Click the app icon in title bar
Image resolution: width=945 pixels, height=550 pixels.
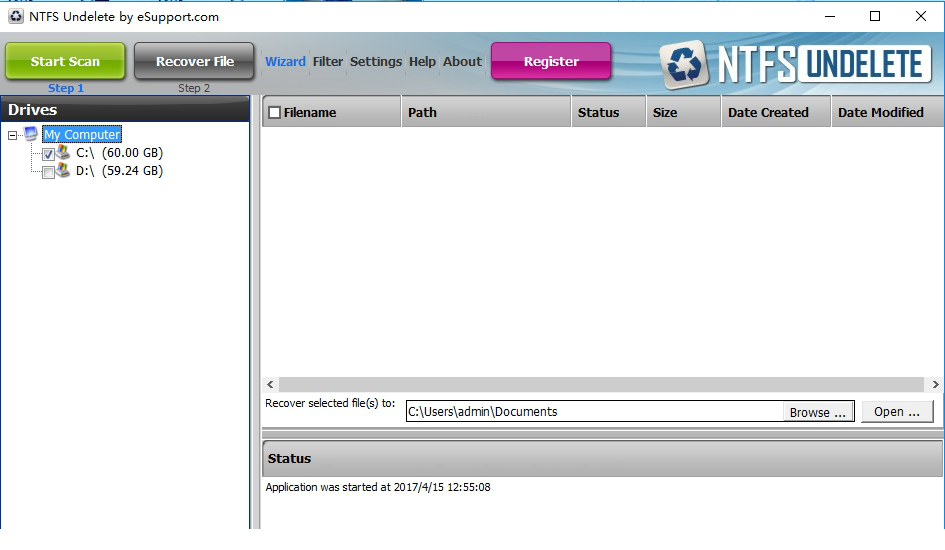[16, 16]
